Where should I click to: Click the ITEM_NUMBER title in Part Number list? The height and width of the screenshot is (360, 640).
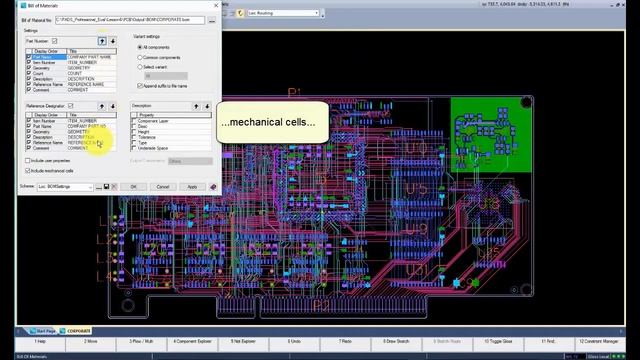tap(82, 62)
